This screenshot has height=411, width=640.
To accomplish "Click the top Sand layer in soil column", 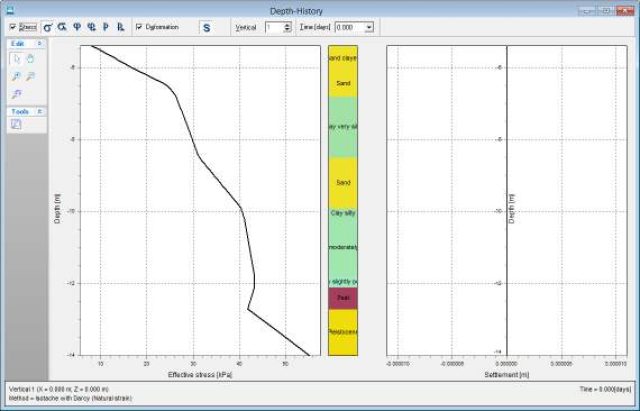I will tap(343, 83).
